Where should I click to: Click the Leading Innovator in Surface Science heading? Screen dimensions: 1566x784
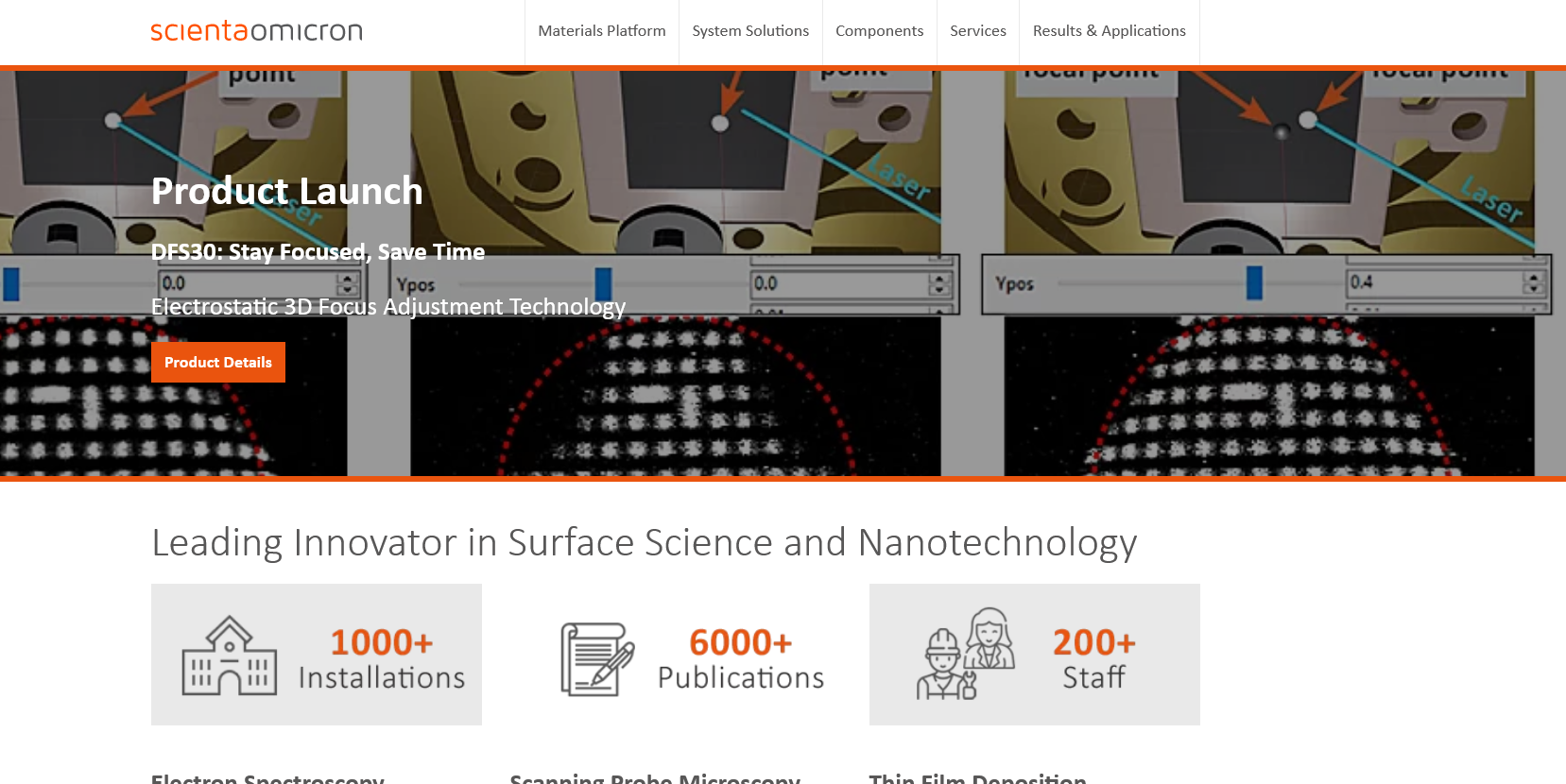[644, 543]
